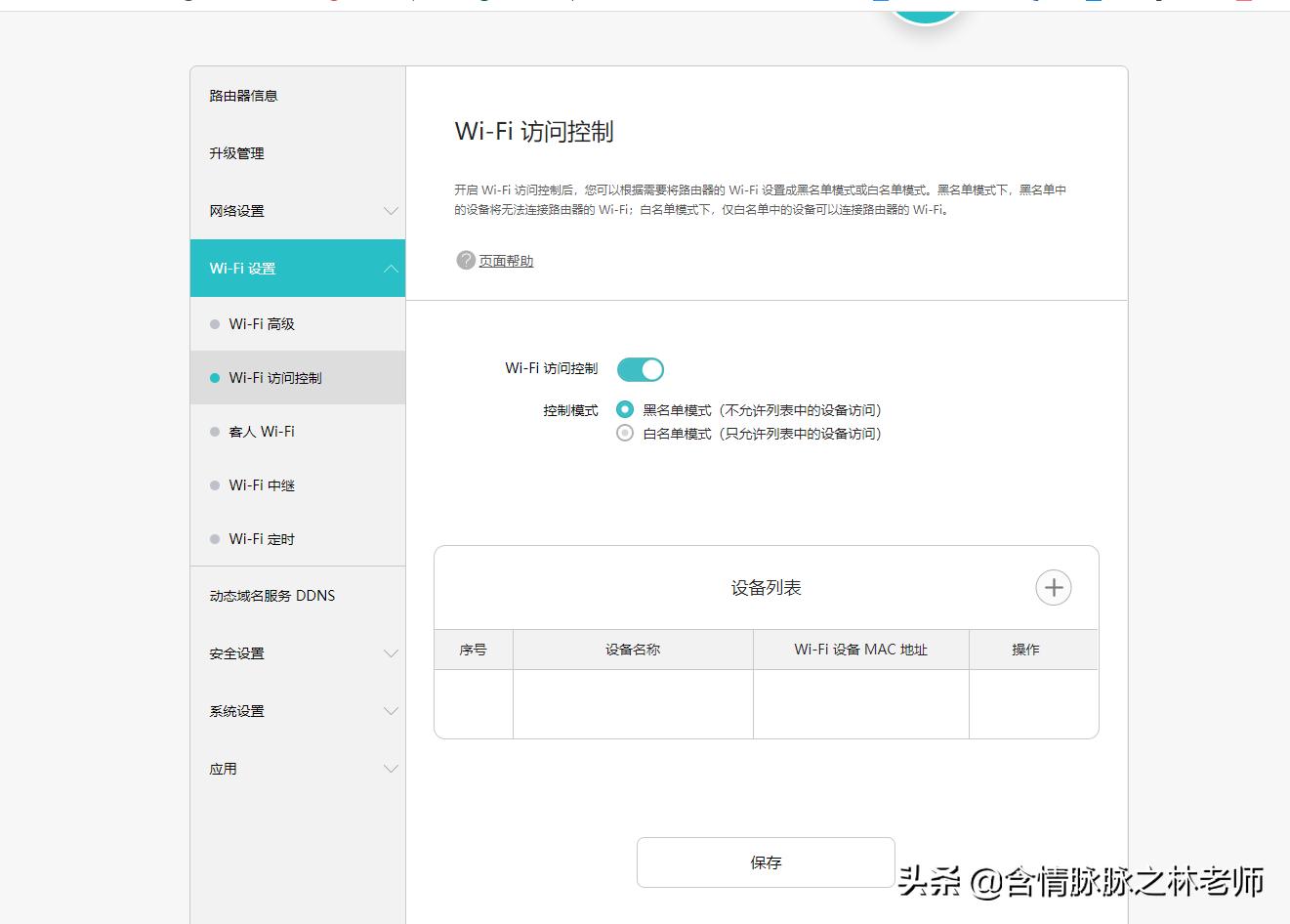This screenshot has width=1290, height=924.
Task: Click the 设备名称 column header
Action: tap(633, 649)
